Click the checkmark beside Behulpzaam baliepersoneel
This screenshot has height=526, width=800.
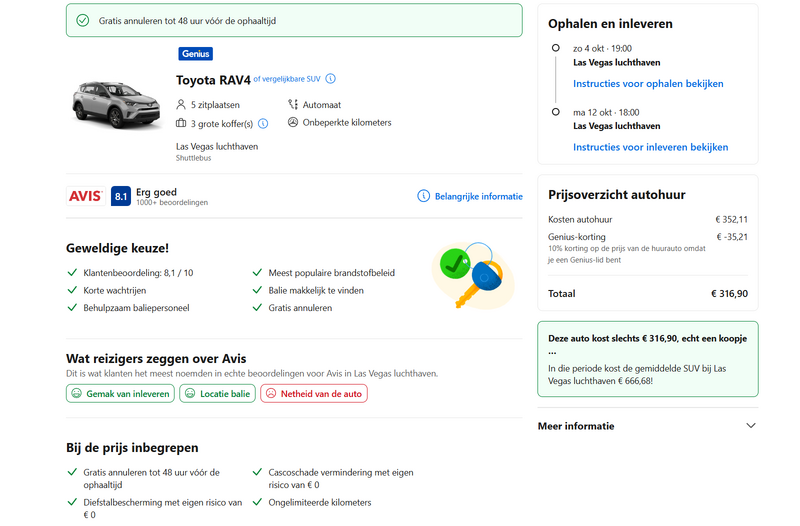(72, 308)
